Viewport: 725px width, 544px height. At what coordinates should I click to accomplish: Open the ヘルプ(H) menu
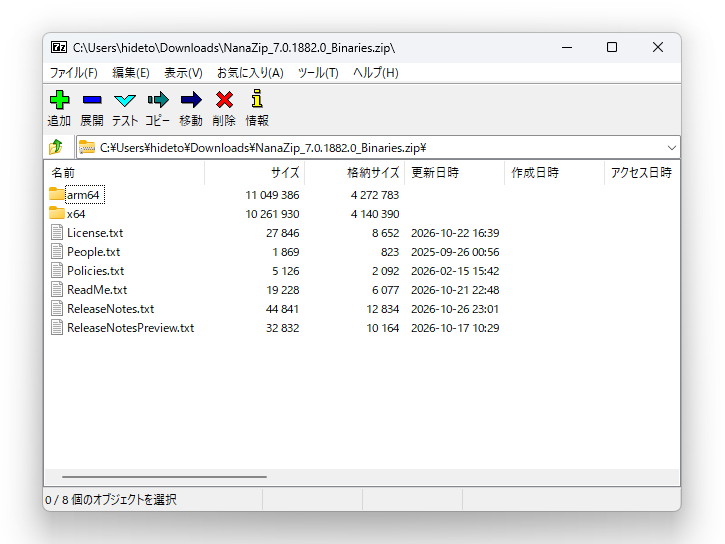(x=375, y=73)
